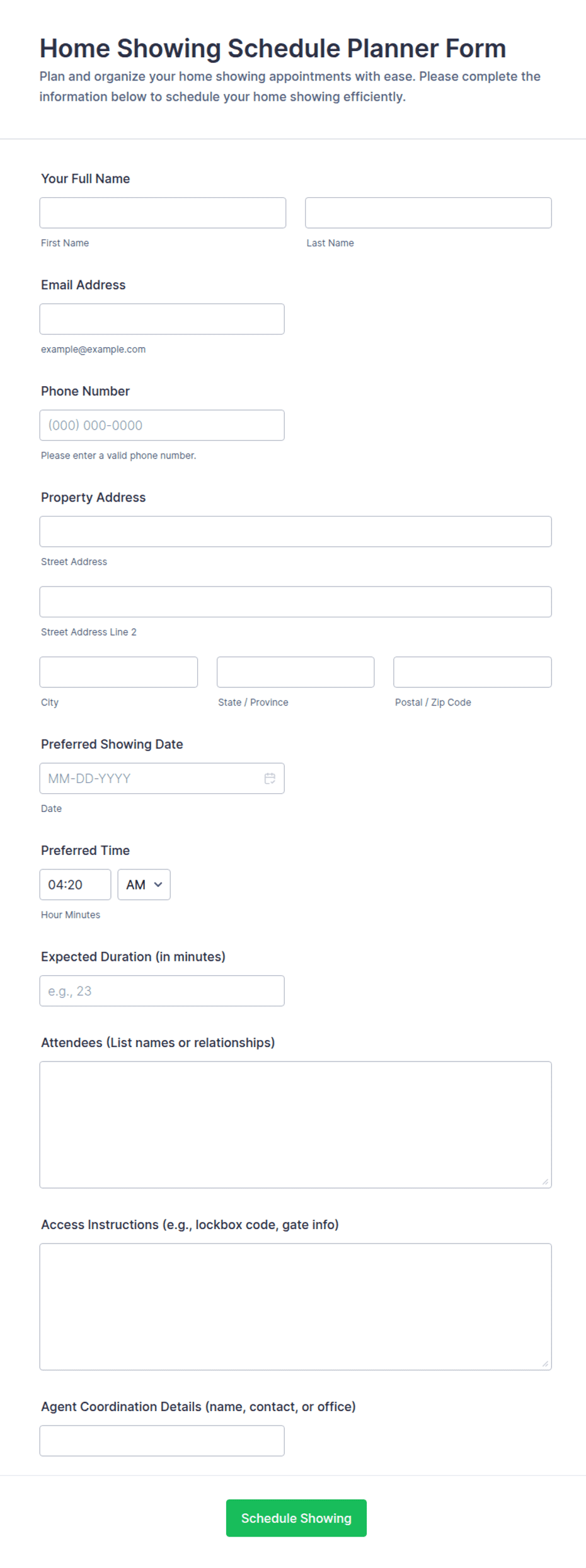This screenshot has height=1568, width=586.
Task: Grab the Attendees textarea resize handle
Action: (545, 1182)
